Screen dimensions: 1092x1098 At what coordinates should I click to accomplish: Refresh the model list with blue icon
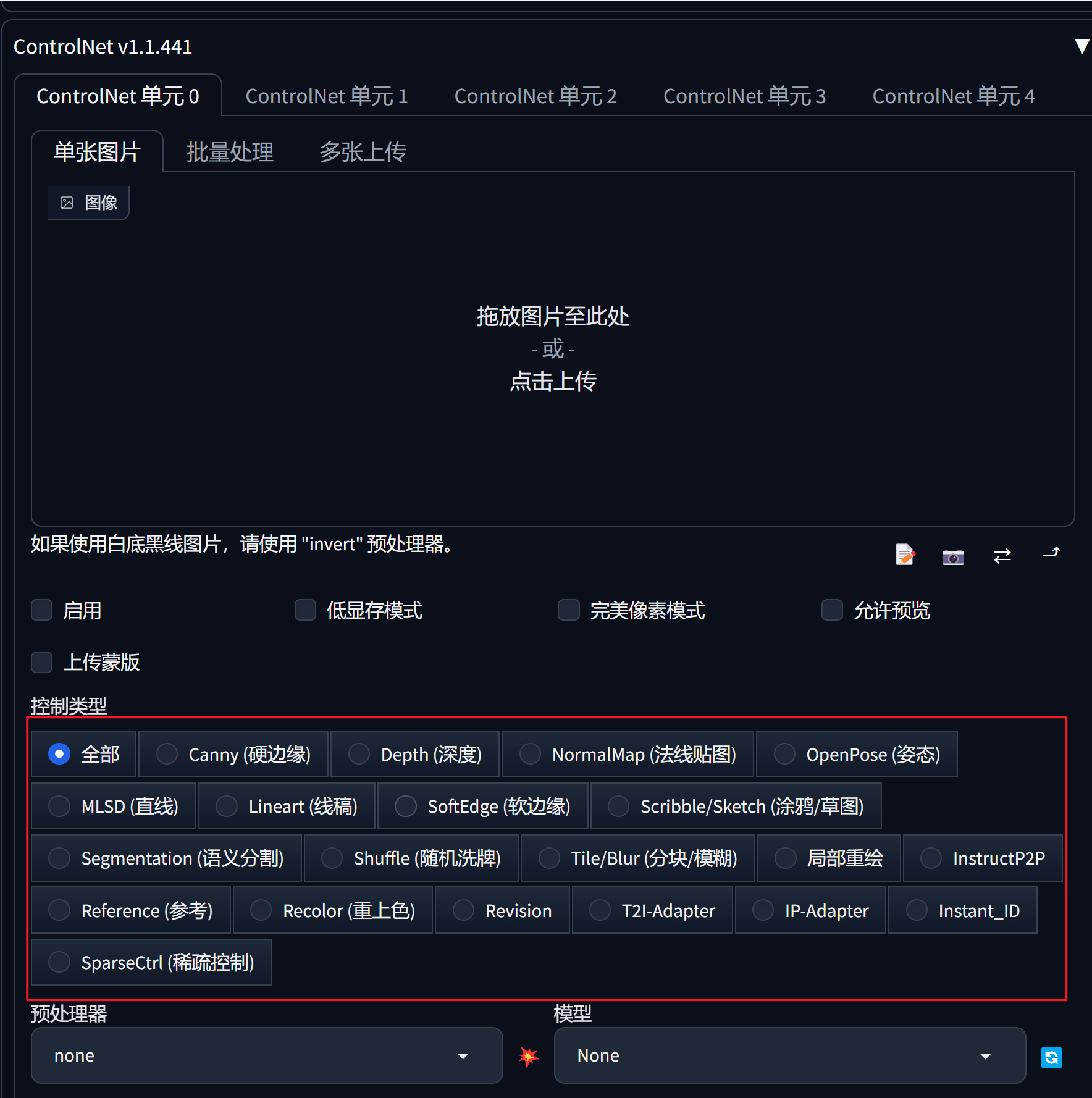coord(1051,1057)
